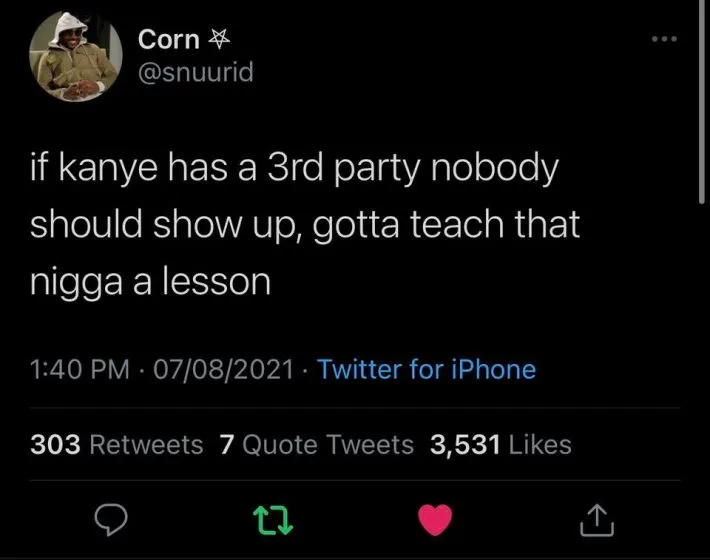710x560 pixels.
Task: View the 7 Quote Tweets list
Action: (x=317, y=445)
